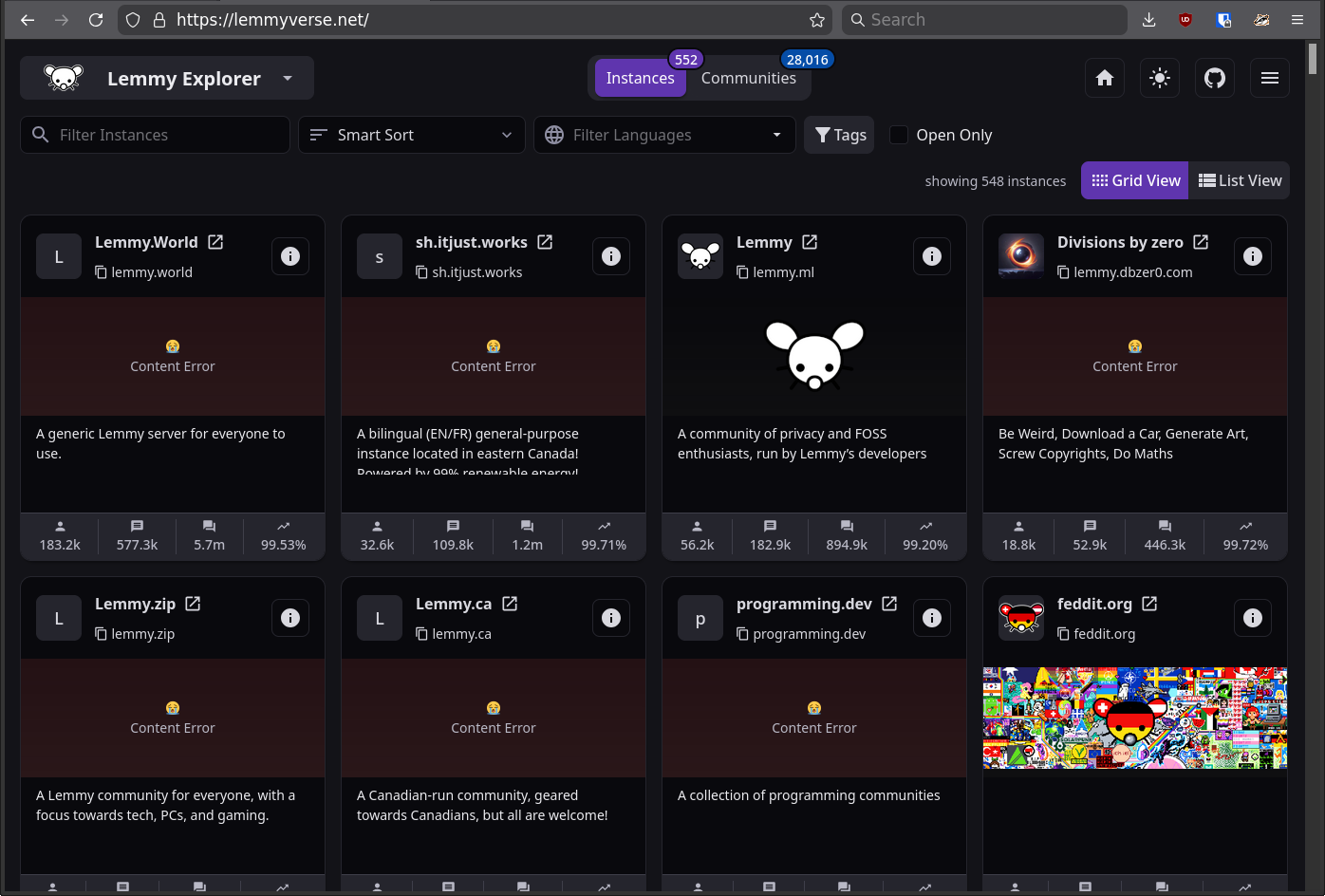Screen dimensions: 1325x896
Task: Switch to List View
Action: (1240, 180)
